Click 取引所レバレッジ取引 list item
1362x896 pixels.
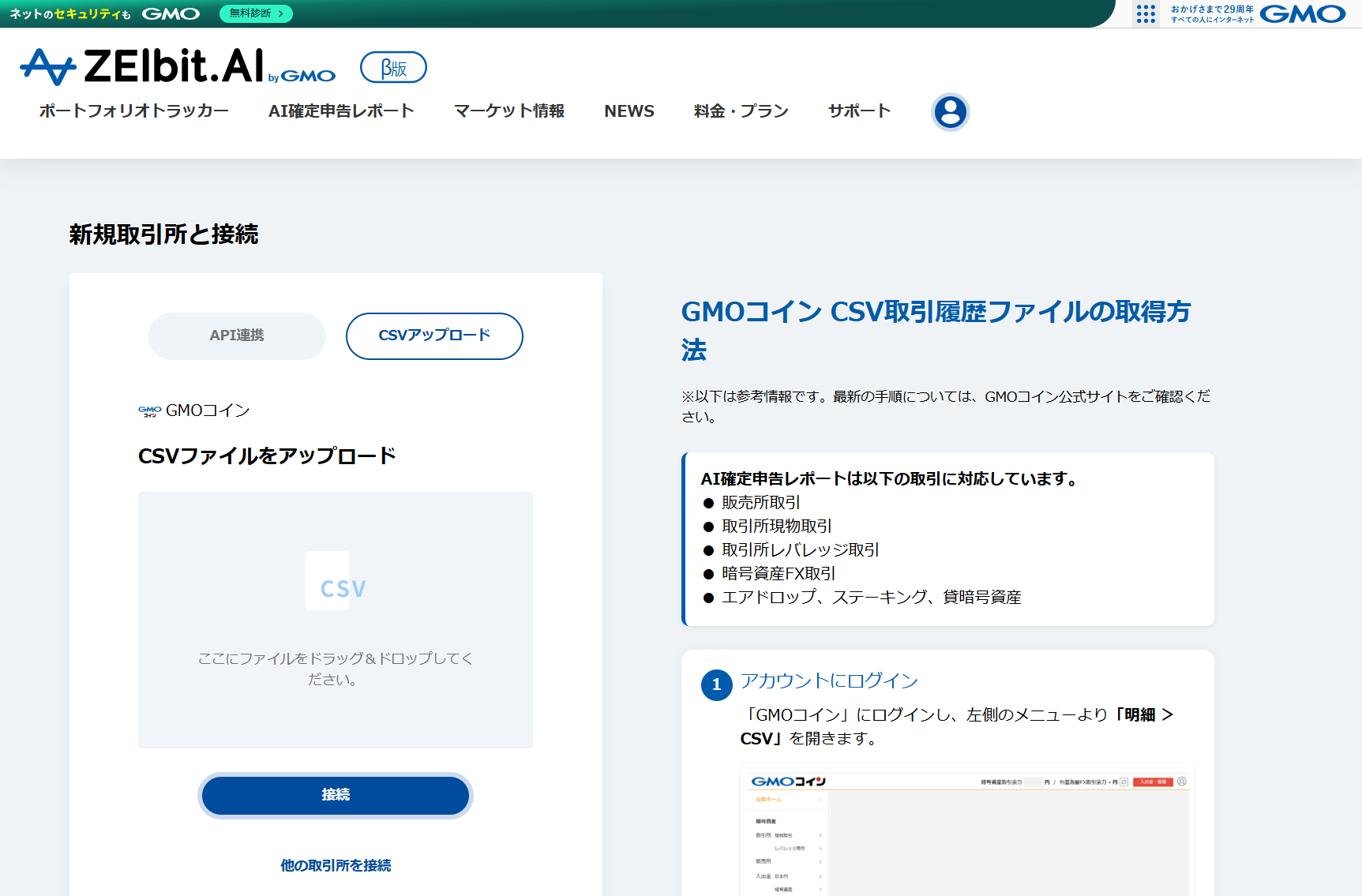tap(801, 550)
